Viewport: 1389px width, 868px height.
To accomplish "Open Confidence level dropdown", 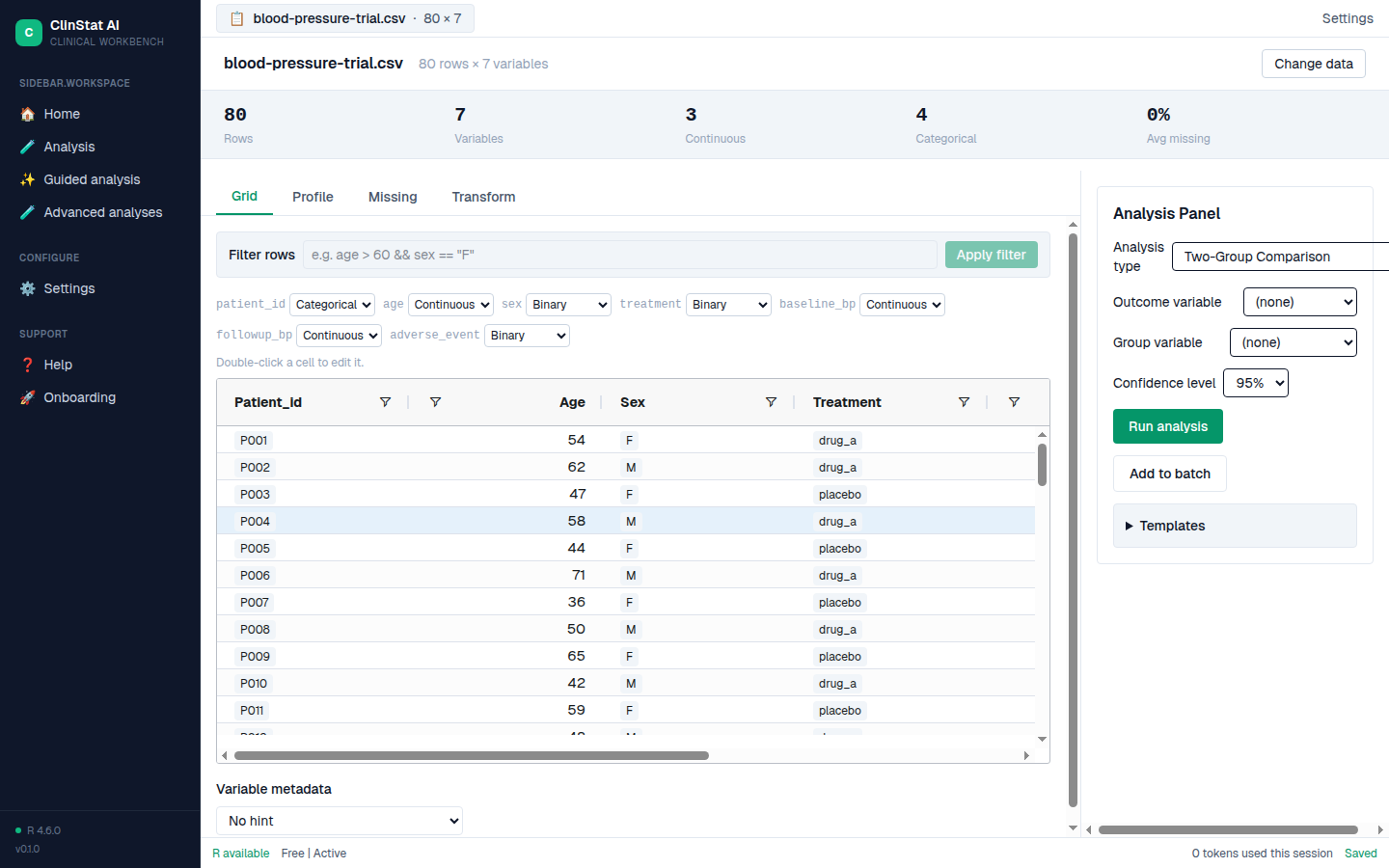I will (1255, 383).
